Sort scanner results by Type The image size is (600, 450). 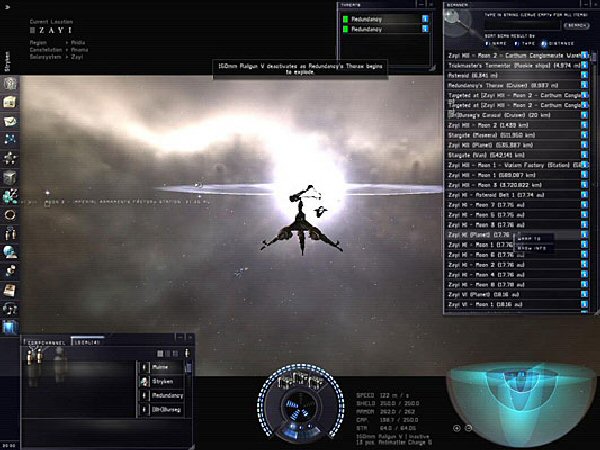(525, 44)
